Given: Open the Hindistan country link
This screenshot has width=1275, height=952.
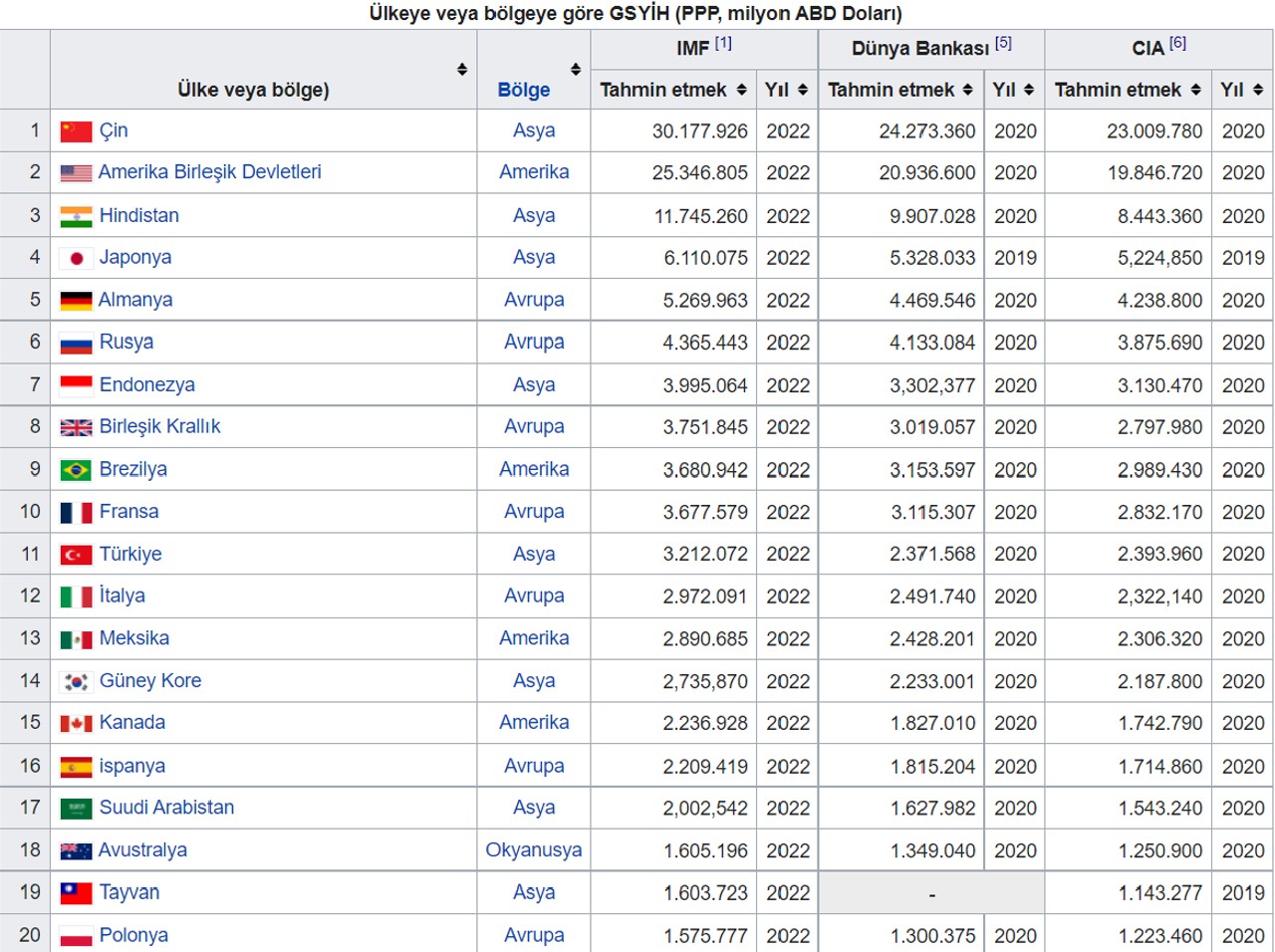Looking at the screenshot, I should [138, 215].
